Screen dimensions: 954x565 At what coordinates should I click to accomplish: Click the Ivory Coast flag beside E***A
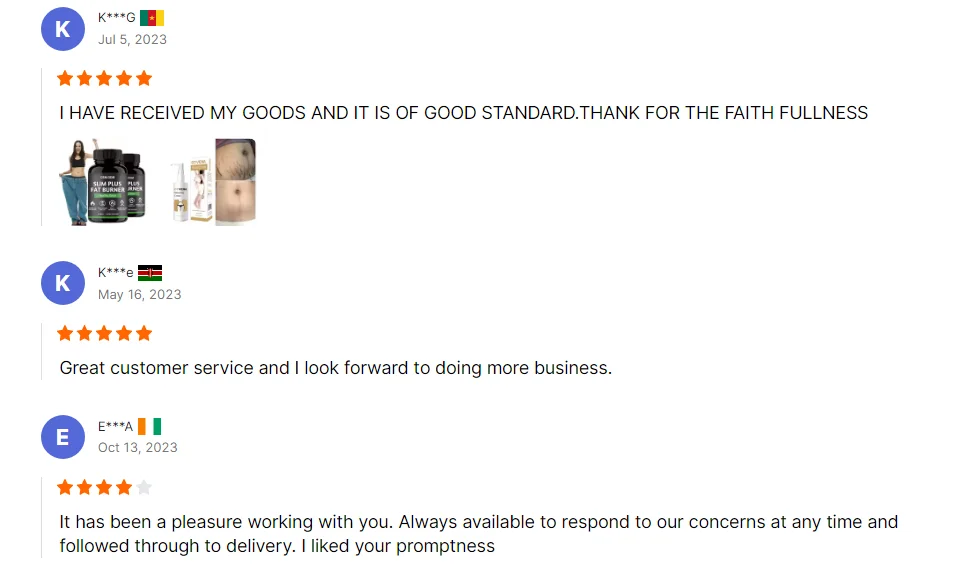[x=150, y=427]
